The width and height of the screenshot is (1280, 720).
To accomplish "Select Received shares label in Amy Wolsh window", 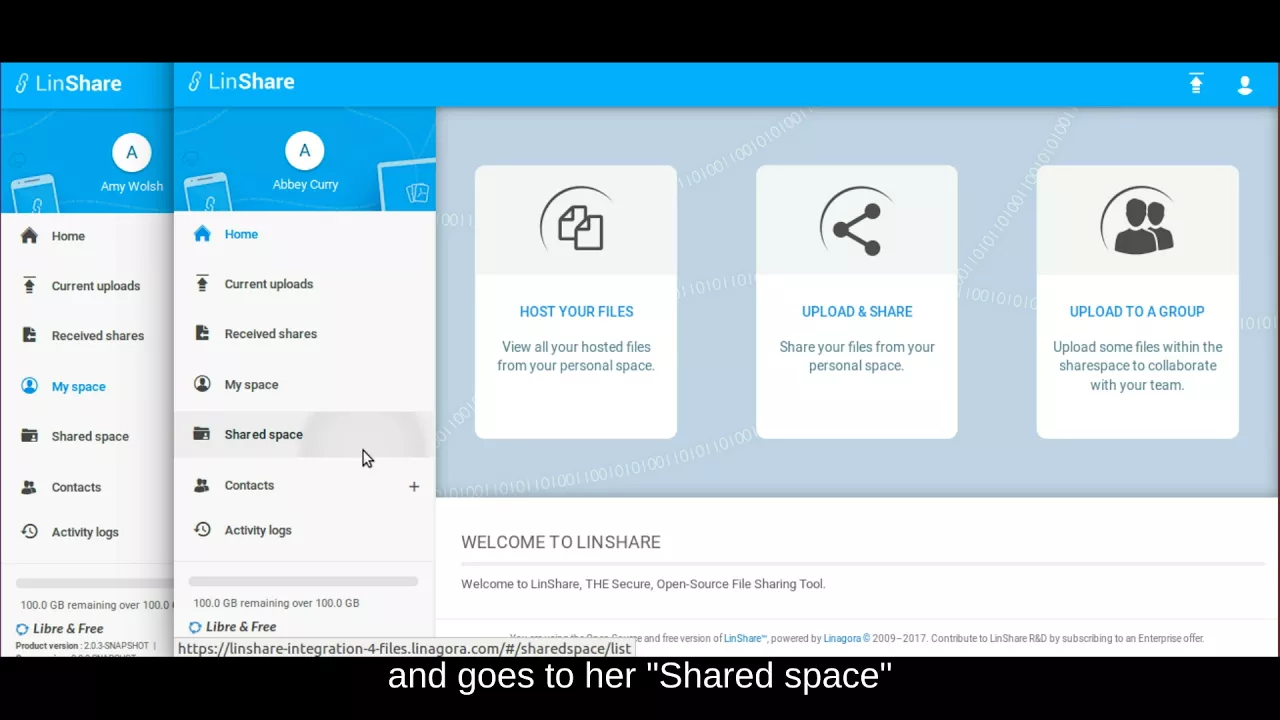I will coord(98,336).
